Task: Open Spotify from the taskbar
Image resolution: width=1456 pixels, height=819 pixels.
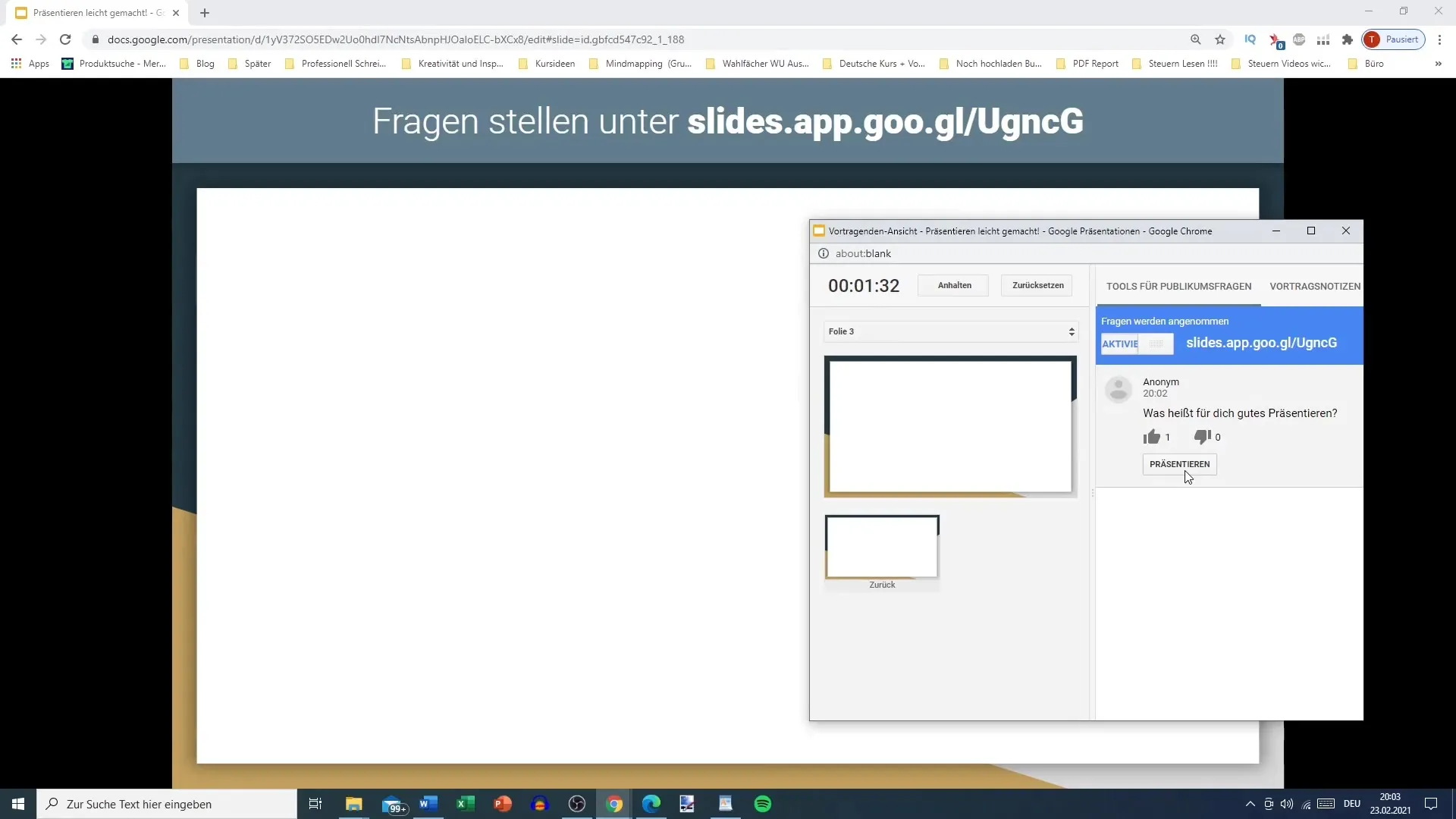Action: click(x=763, y=804)
